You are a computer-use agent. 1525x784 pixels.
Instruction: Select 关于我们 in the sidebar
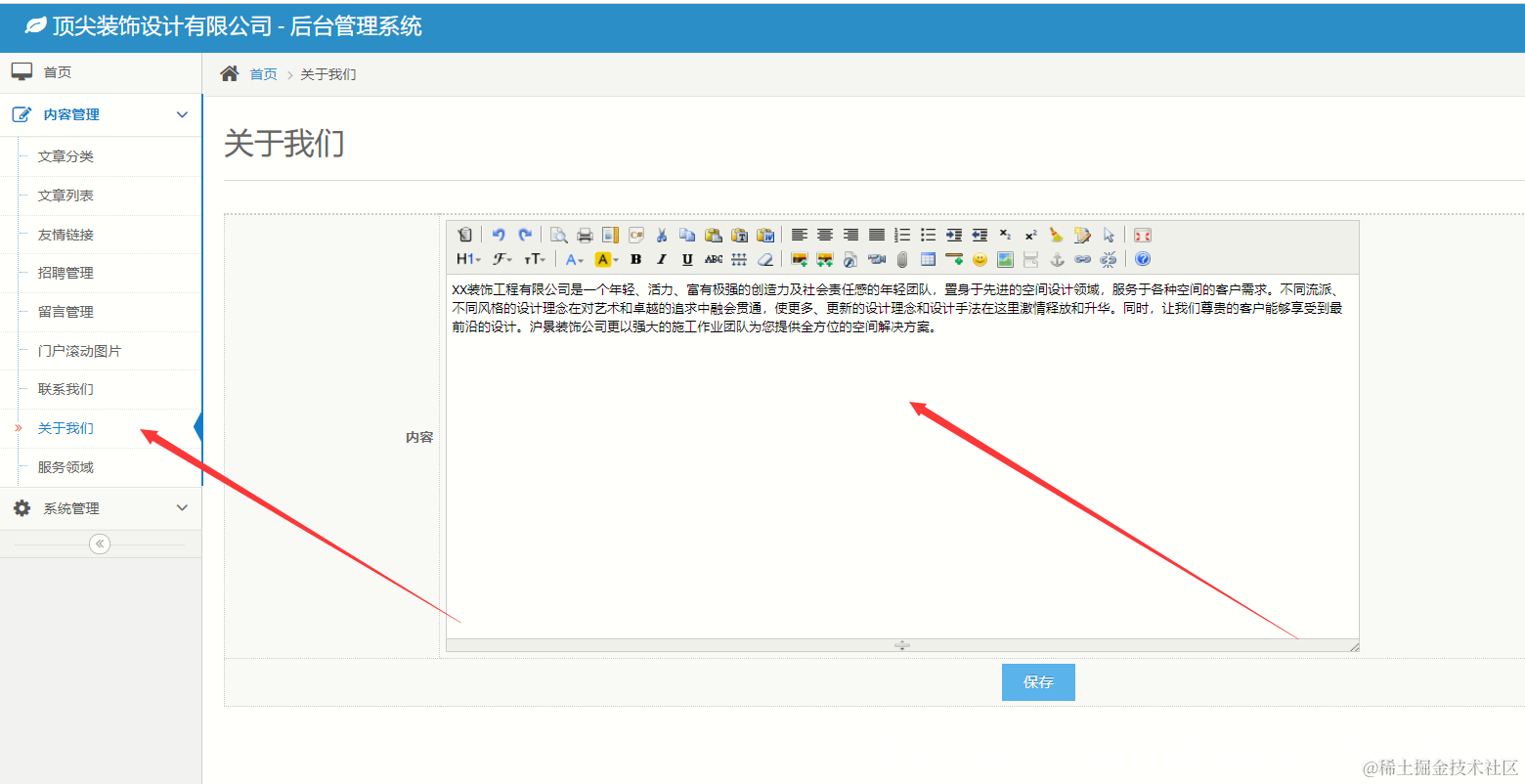coord(65,428)
